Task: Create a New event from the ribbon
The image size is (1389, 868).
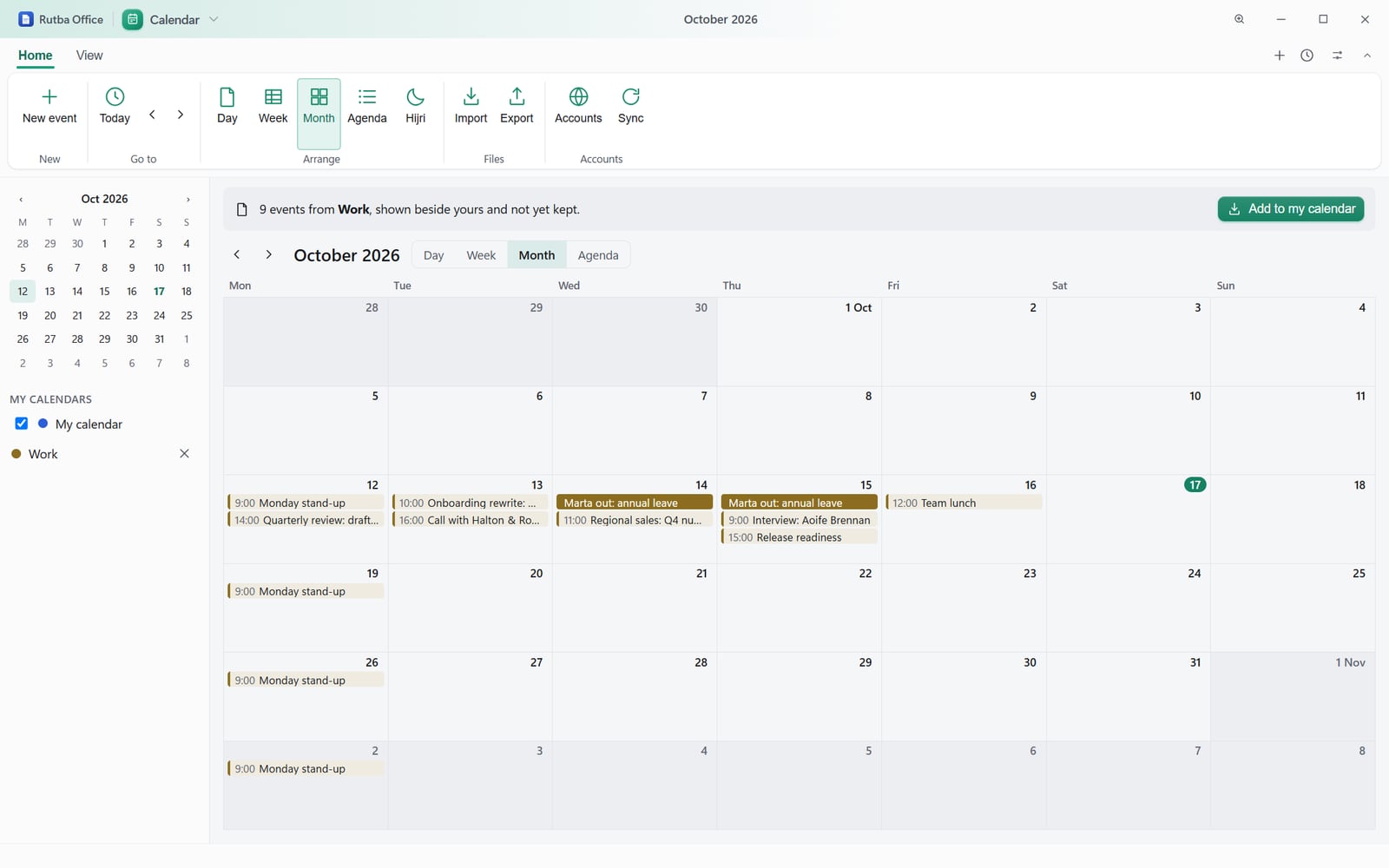Action: 49,107
